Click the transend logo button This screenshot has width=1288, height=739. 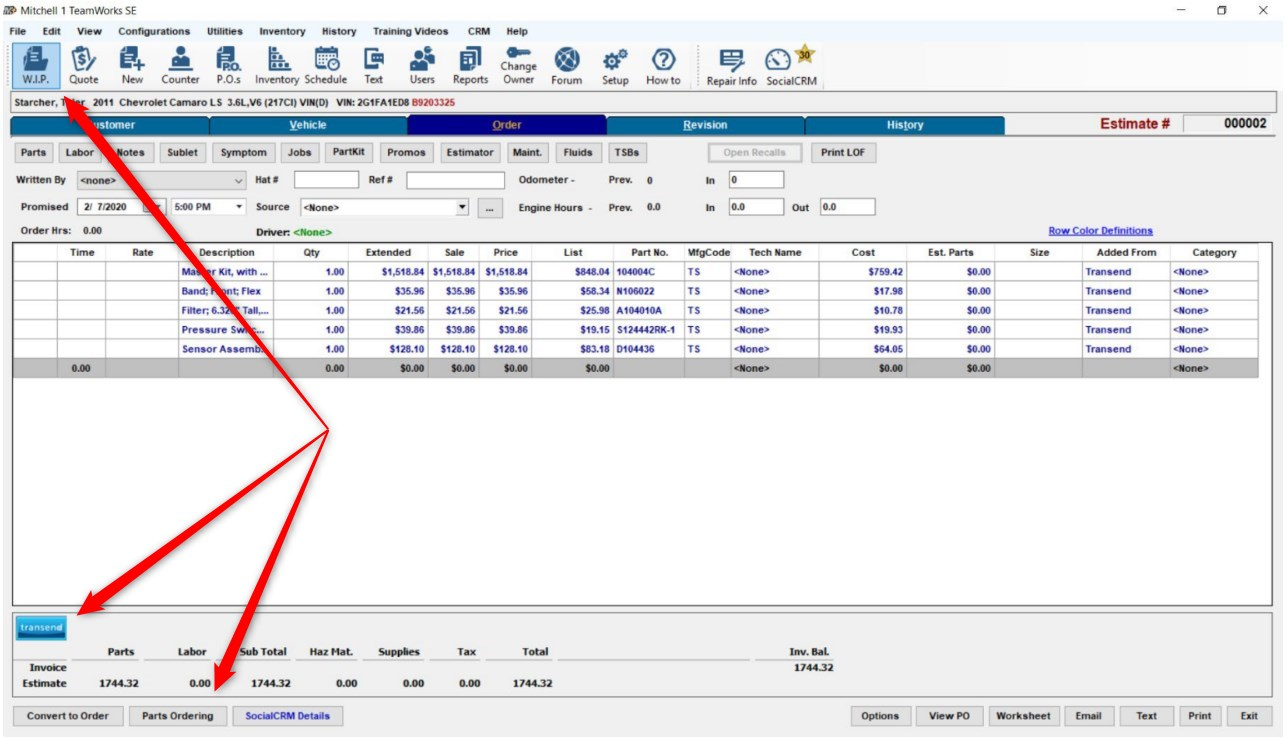click(x=41, y=627)
